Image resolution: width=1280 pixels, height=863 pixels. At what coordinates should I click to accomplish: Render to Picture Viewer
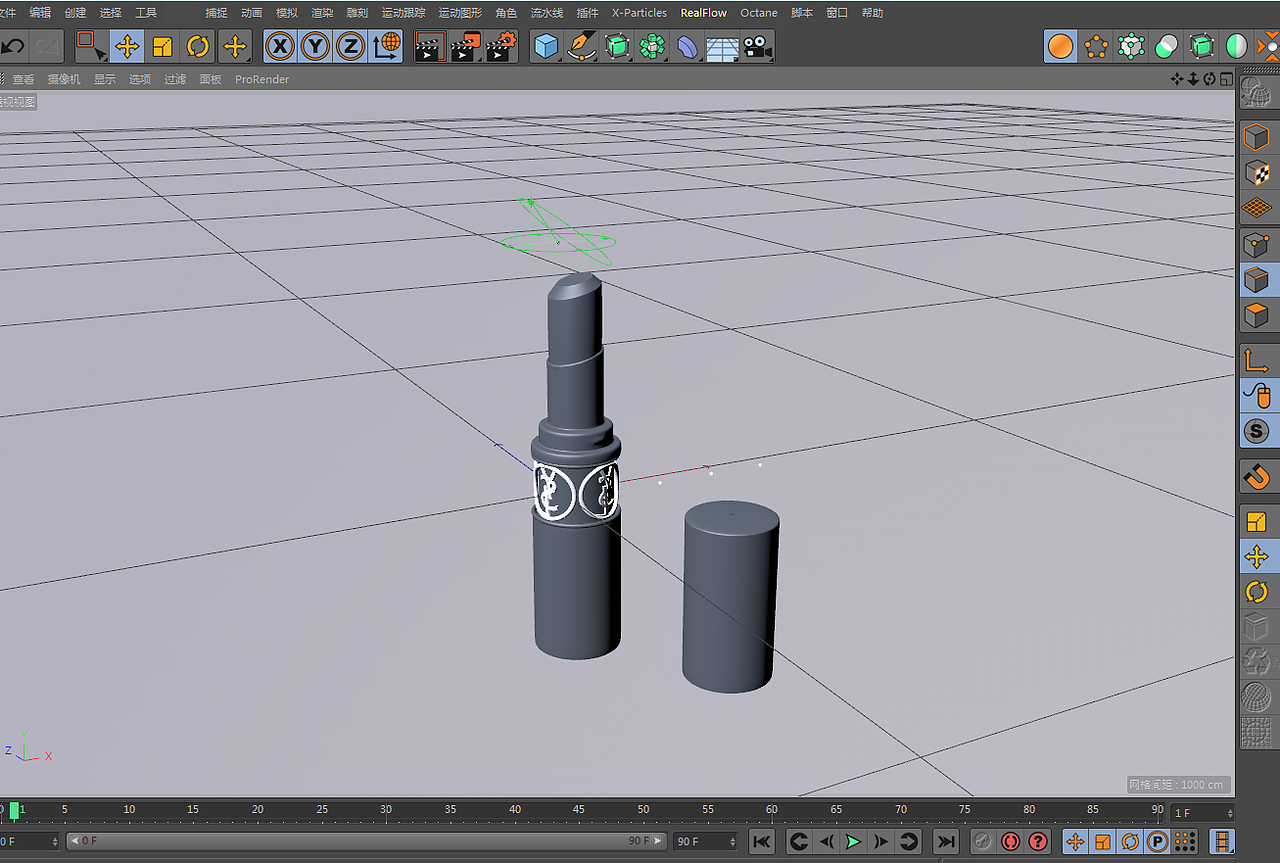click(x=465, y=46)
